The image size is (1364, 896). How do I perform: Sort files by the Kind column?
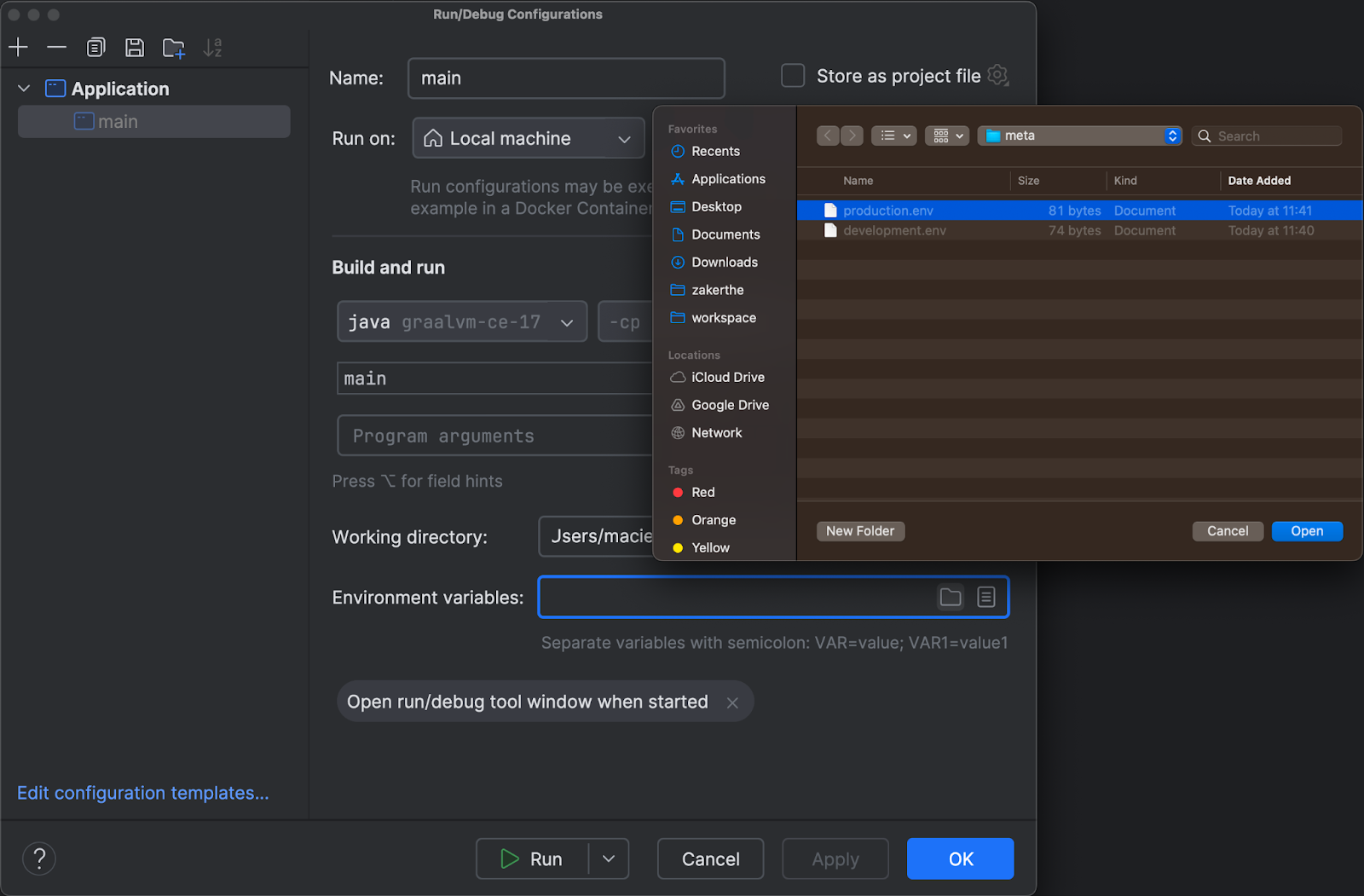(x=1125, y=181)
